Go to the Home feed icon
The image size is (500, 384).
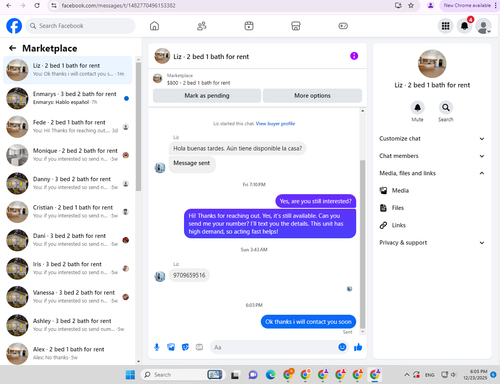(x=154, y=26)
